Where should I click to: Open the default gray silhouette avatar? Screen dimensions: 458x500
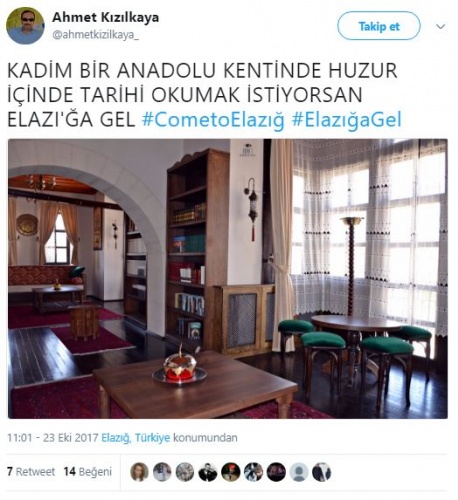coord(299,472)
